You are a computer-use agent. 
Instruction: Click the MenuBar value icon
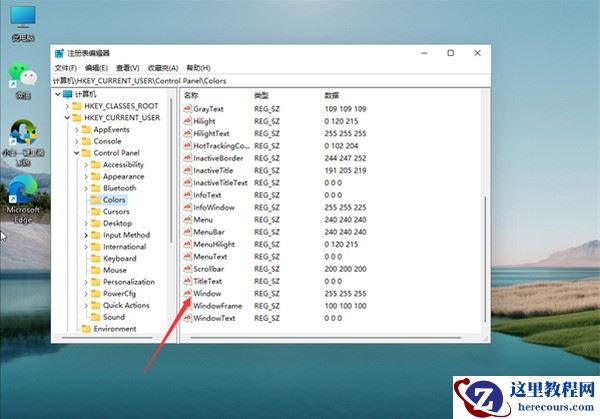click(188, 232)
